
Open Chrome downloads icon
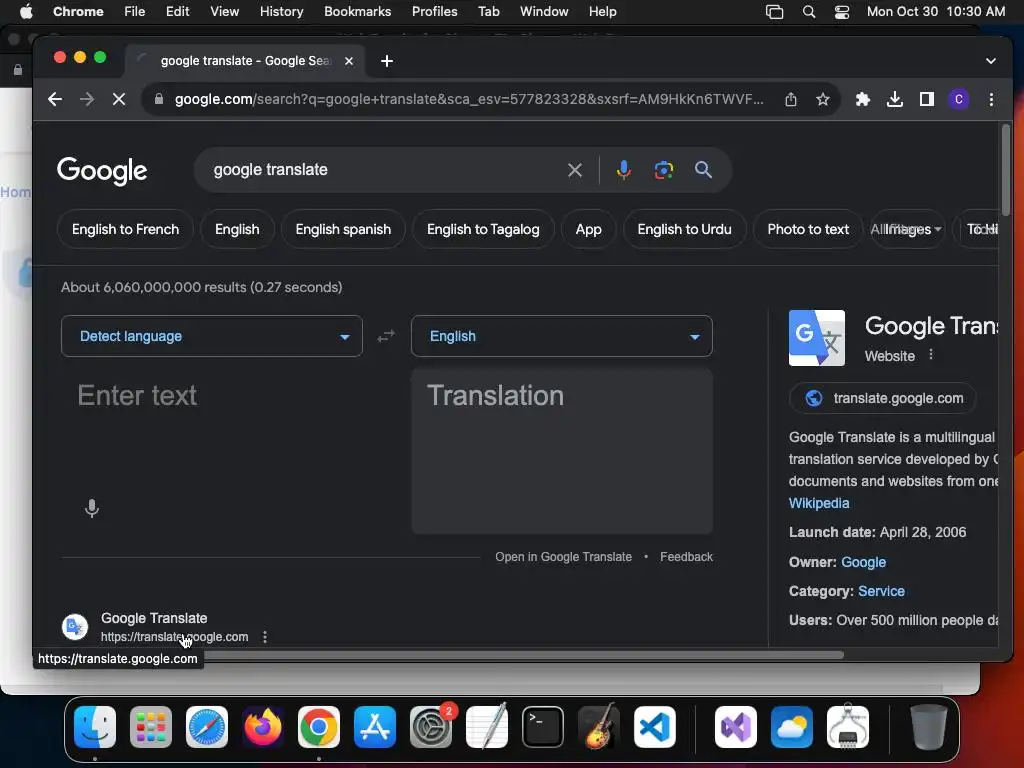click(x=895, y=99)
